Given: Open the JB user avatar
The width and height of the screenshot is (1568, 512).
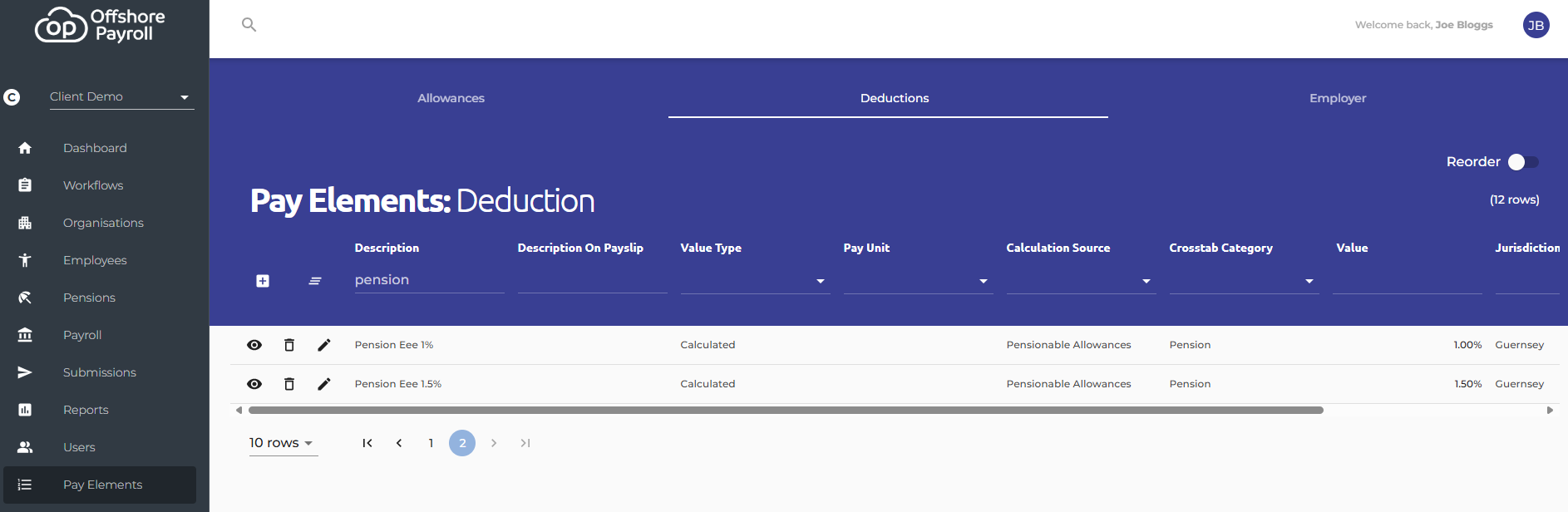Looking at the screenshot, I should [x=1536, y=25].
